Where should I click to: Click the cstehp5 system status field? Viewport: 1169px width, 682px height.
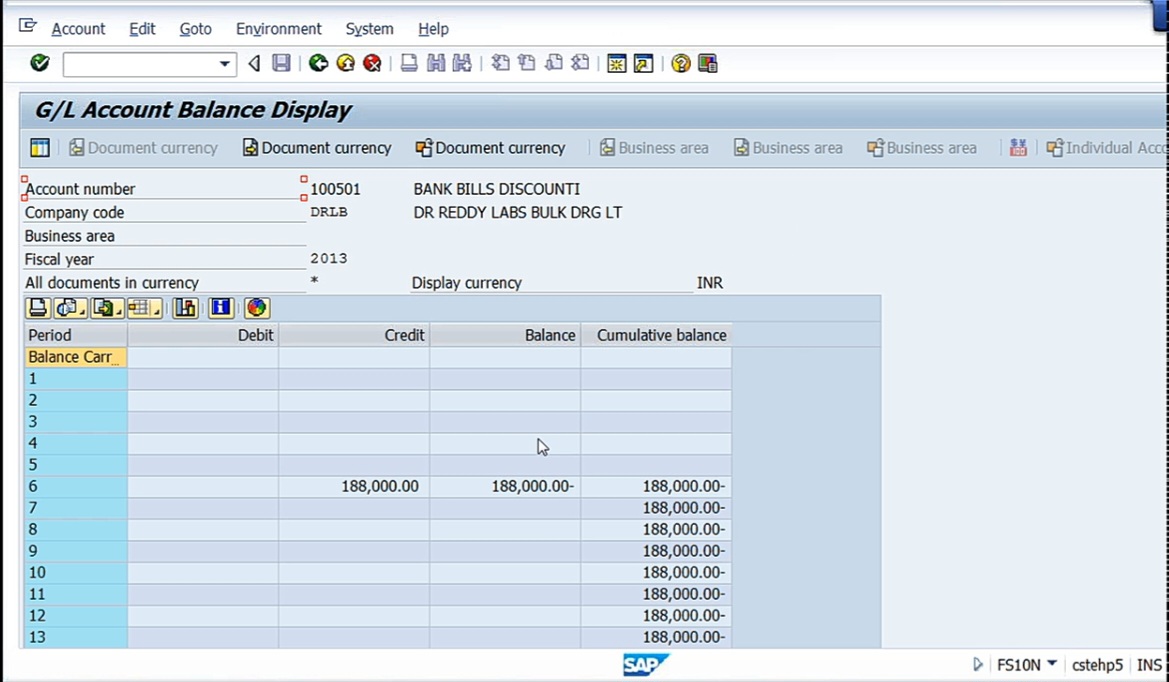[1097, 665]
